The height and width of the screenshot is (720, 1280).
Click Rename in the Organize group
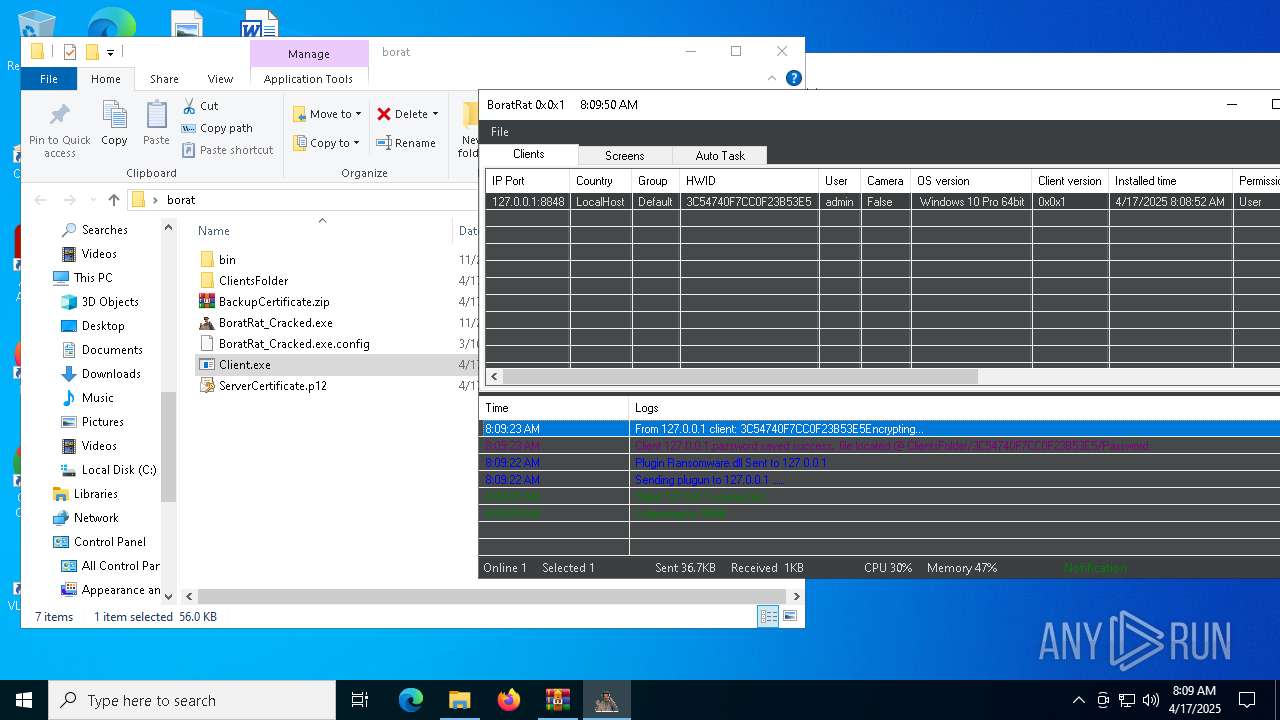tap(406, 143)
